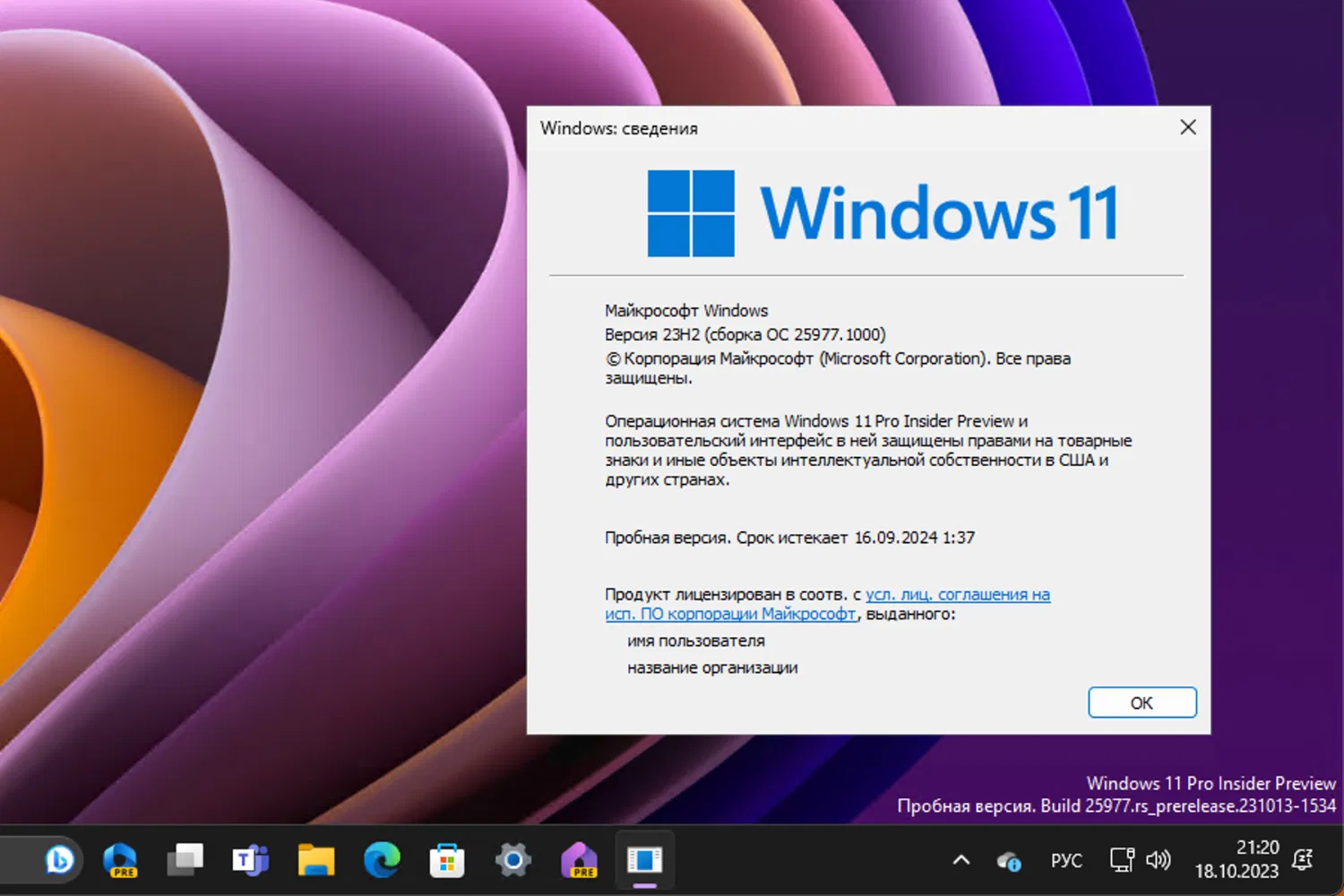
Task: Launch Microsoft Edge browser
Action: 382,858
